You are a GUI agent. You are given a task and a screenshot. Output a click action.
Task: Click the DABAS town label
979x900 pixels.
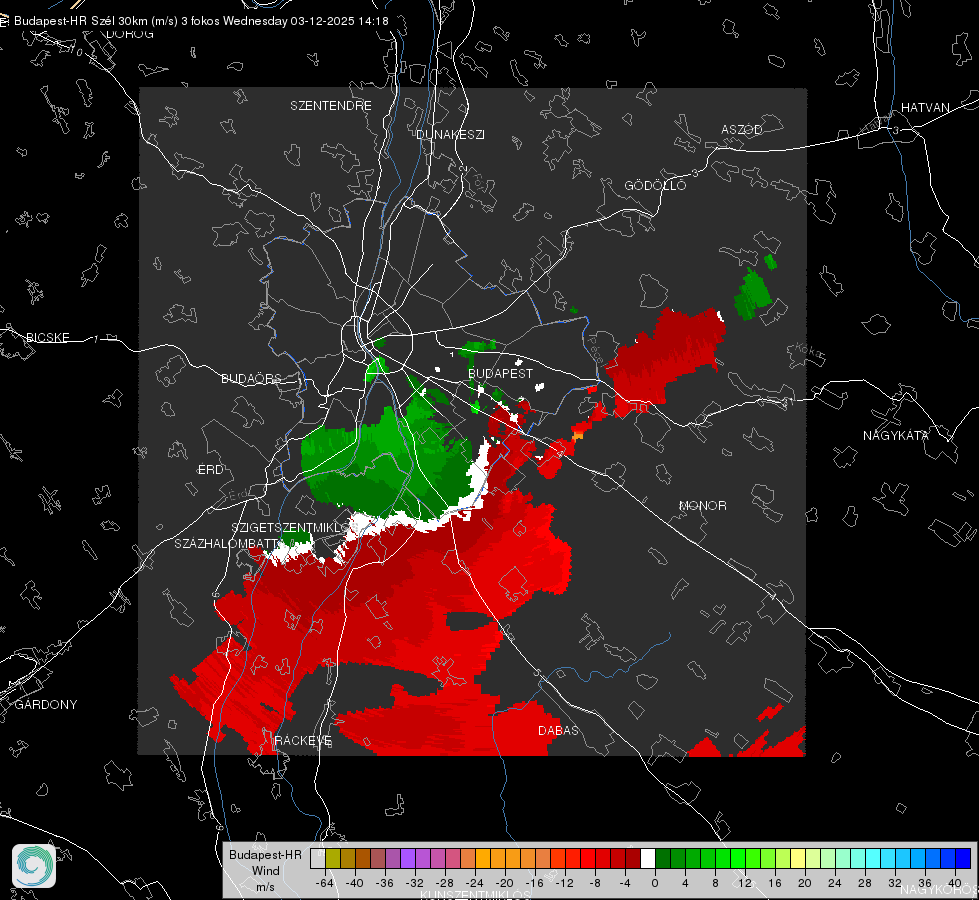(x=558, y=731)
